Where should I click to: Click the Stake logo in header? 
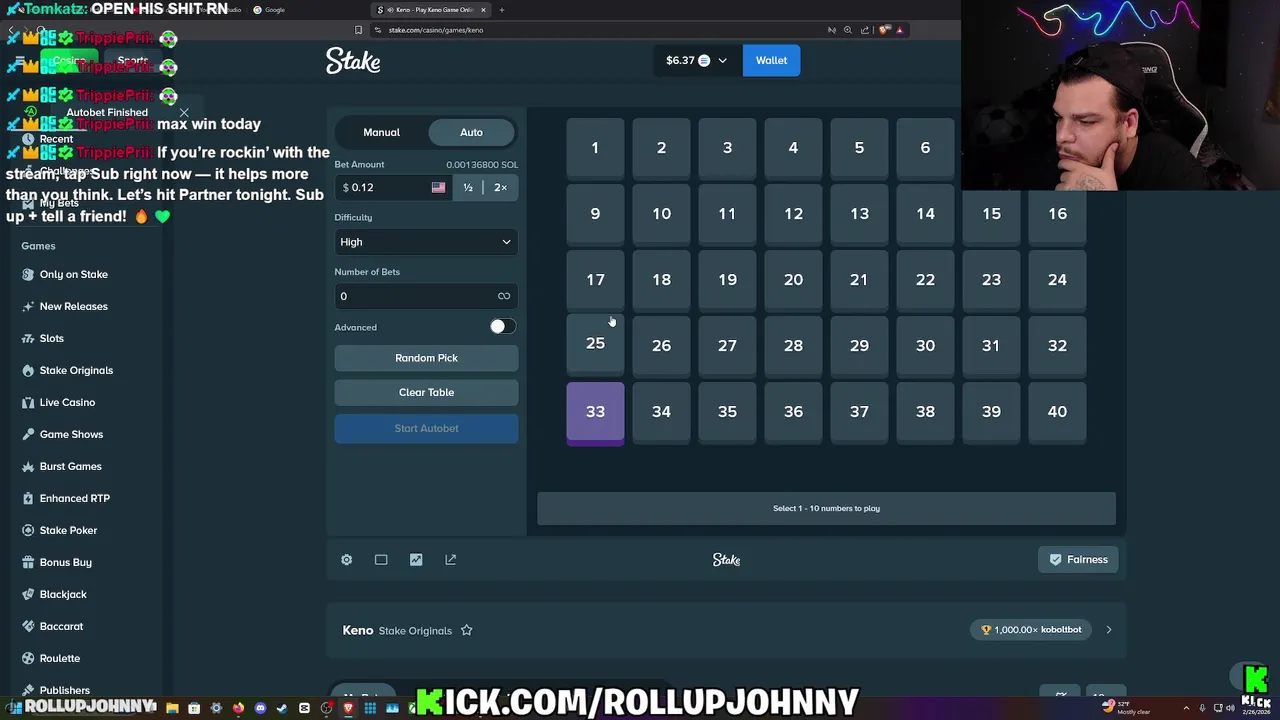click(353, 61)
